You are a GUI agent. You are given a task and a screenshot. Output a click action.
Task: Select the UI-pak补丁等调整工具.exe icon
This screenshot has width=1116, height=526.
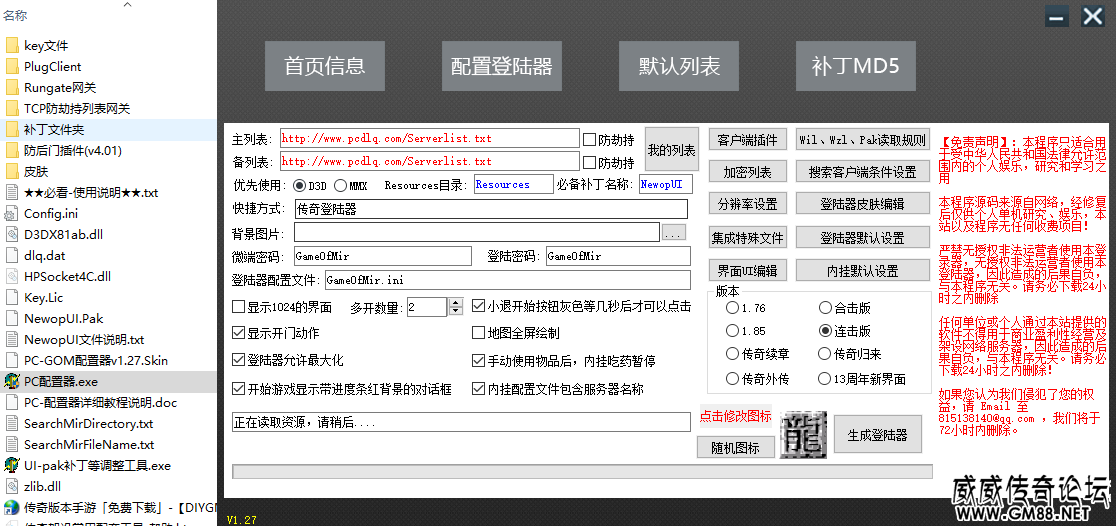click(x=12, y=465)
